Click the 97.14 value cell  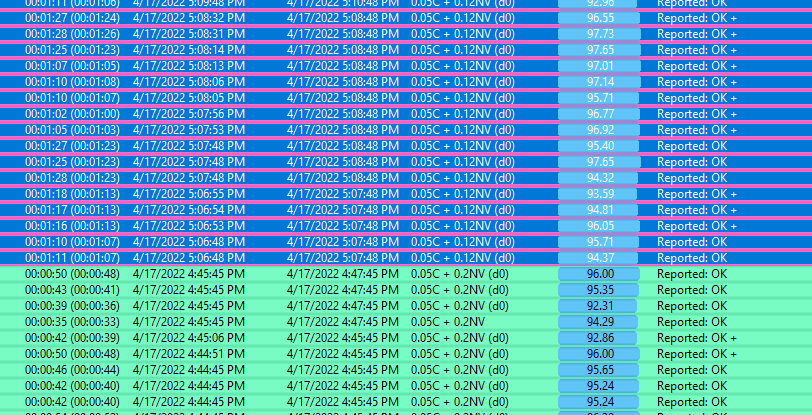(x=599, y=82)
